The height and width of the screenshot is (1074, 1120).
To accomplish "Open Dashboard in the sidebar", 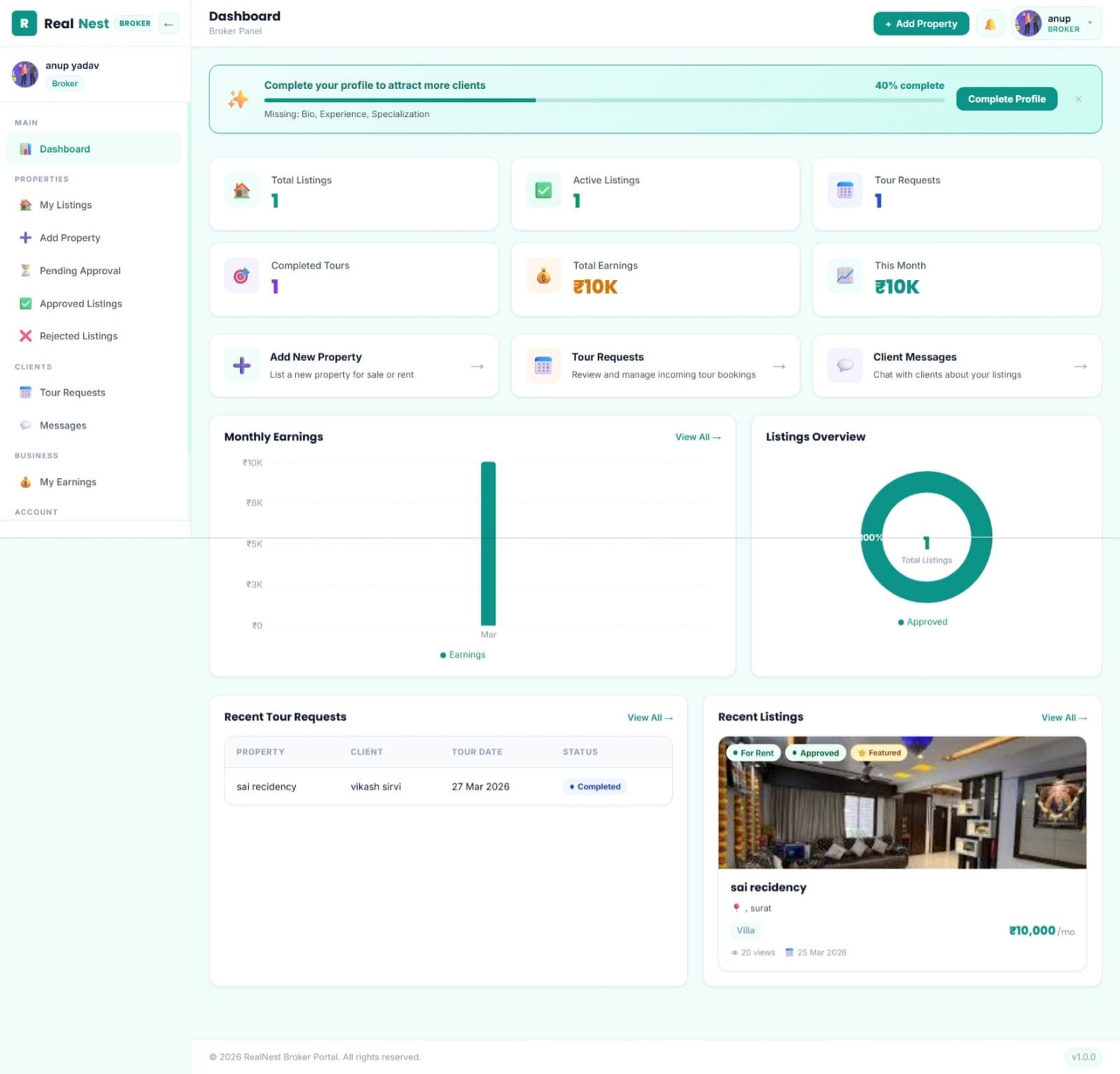I will (94, 149).
